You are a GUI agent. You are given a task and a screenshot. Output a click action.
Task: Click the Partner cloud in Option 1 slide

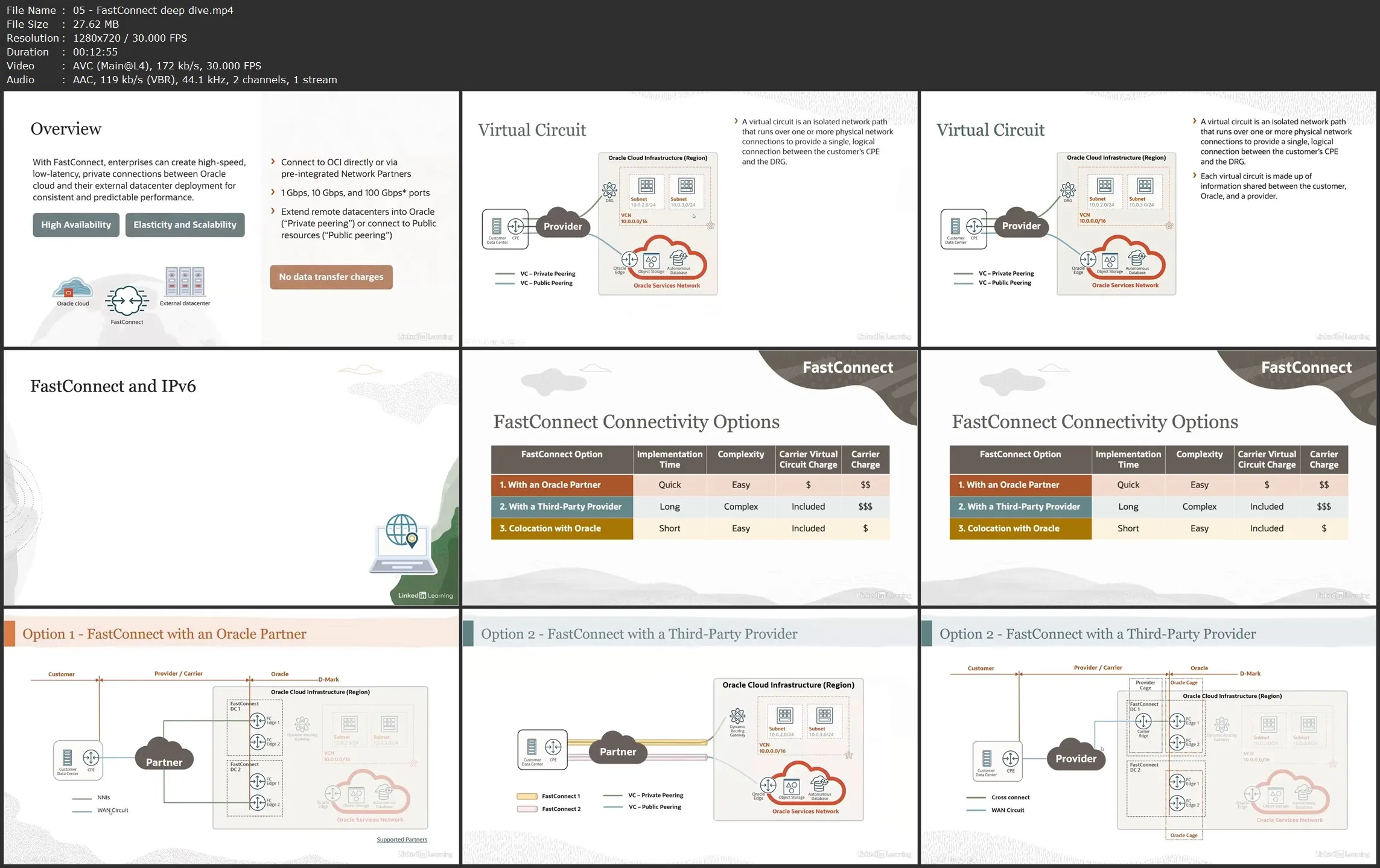point(164,755)
